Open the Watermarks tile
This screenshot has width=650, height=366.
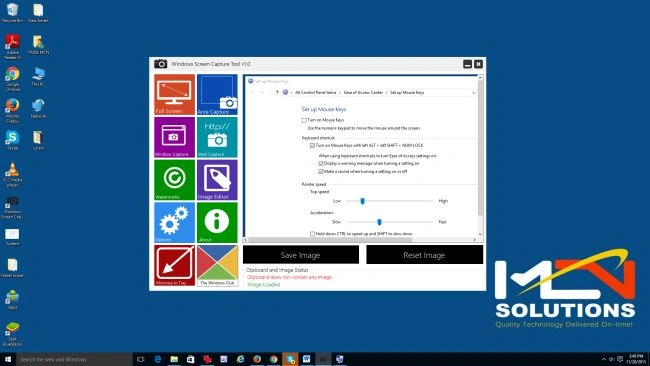pos(175,180)
